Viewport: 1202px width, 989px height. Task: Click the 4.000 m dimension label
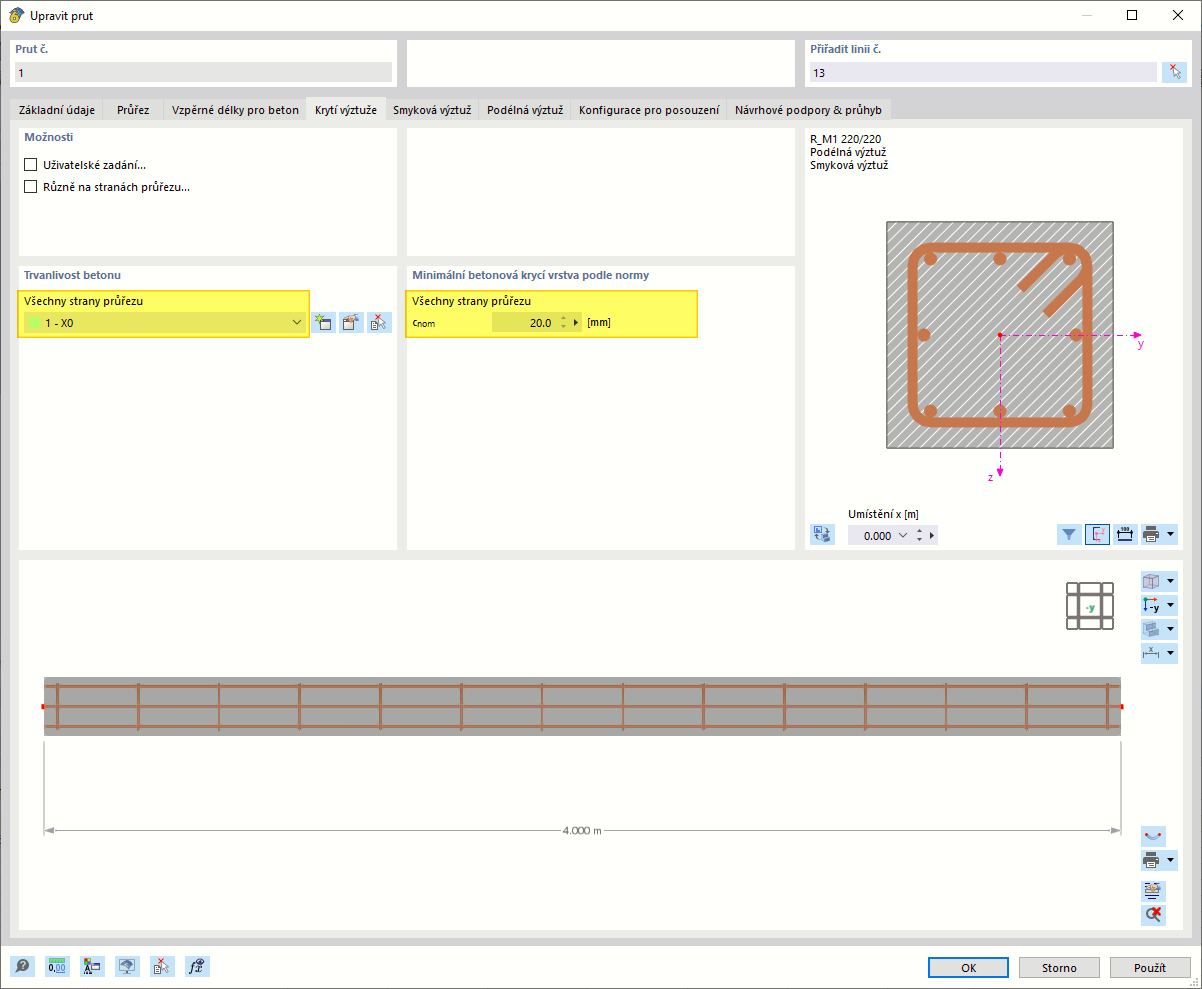pos(582,831)
